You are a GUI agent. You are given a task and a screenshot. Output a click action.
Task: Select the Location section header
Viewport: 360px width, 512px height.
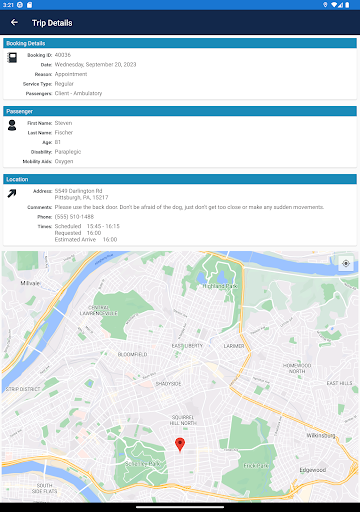tap(180, 179)
